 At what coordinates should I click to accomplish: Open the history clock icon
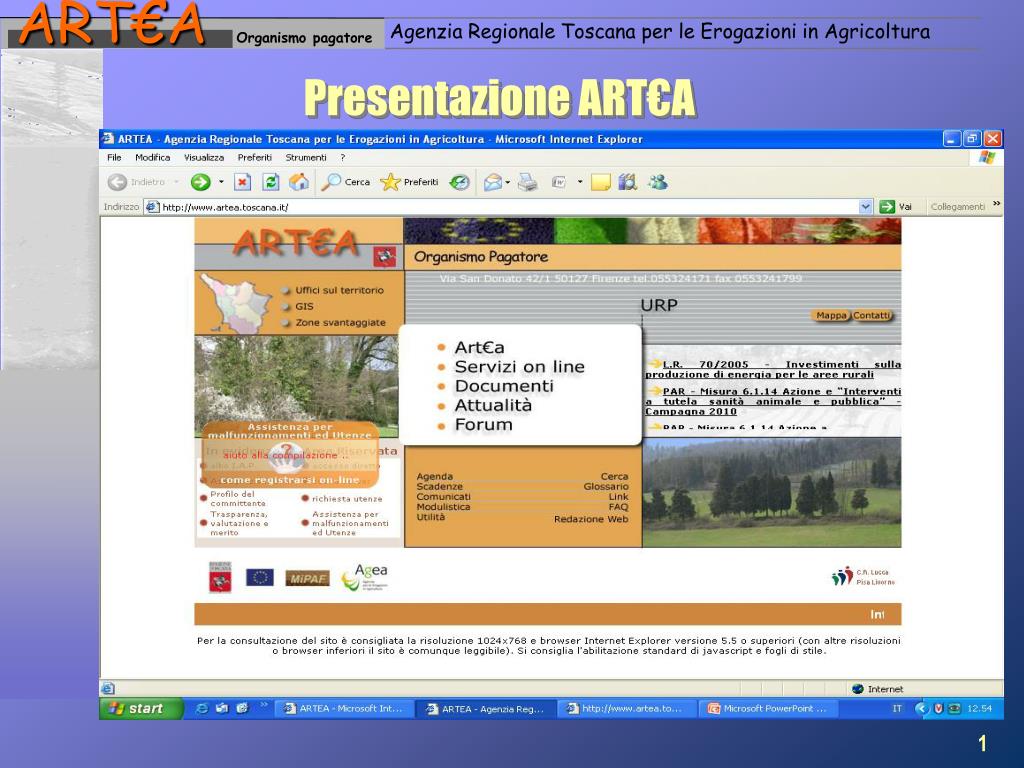pyautogui.click(x=460, y=182)
